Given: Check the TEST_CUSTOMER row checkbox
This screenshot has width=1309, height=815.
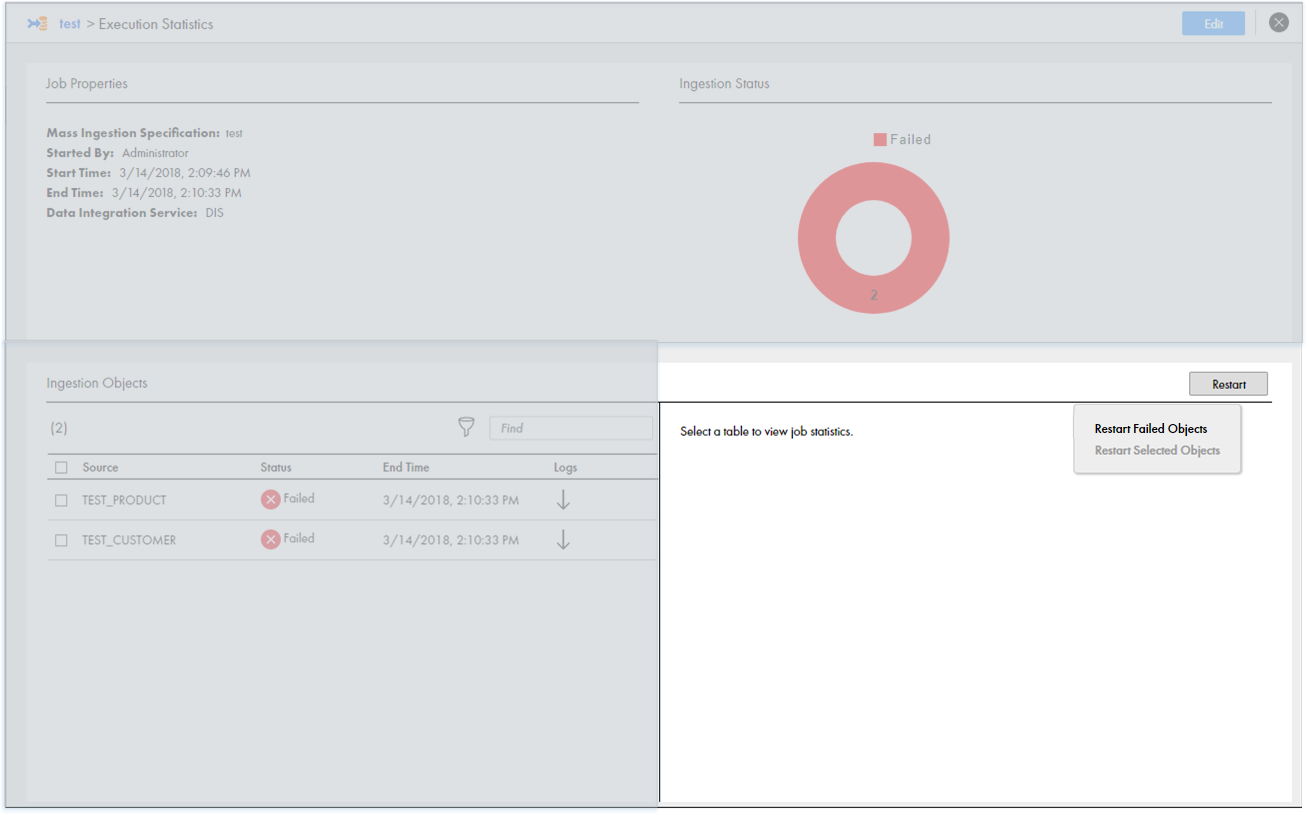Looking at the screenshot, I should tap(62, 540).
